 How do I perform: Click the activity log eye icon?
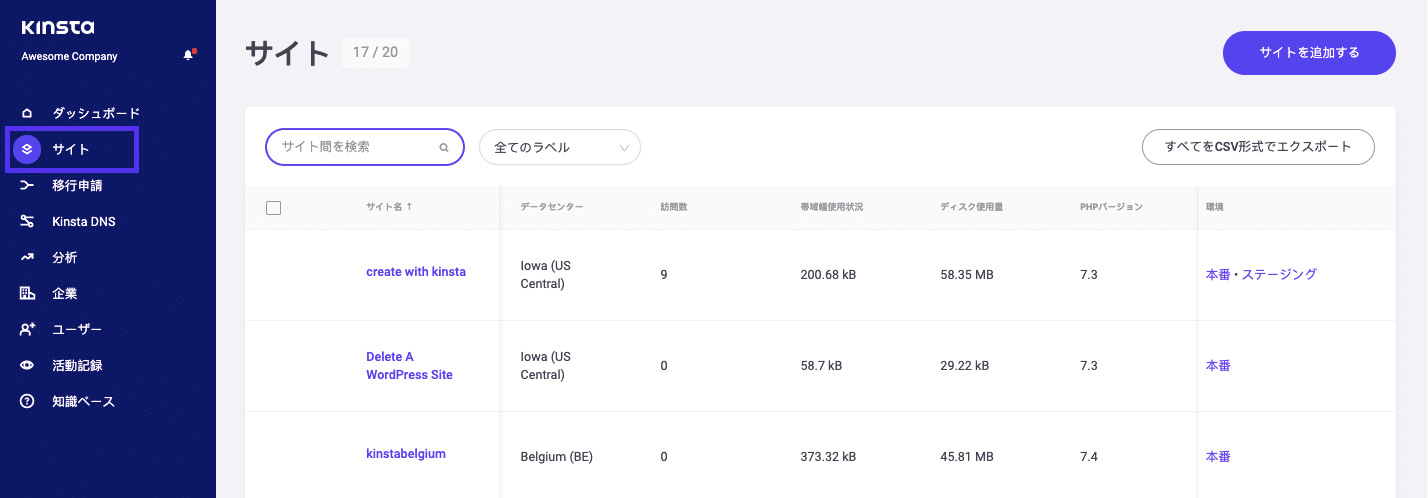click(x=27, y=365)
